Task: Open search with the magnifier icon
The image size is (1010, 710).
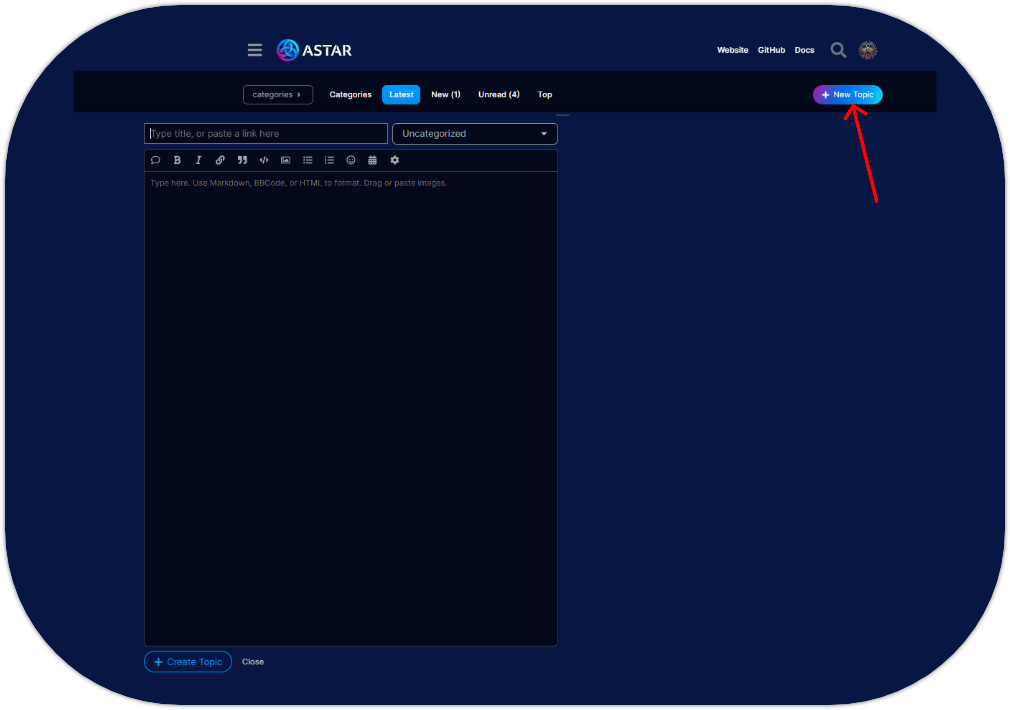Action: 838,50
